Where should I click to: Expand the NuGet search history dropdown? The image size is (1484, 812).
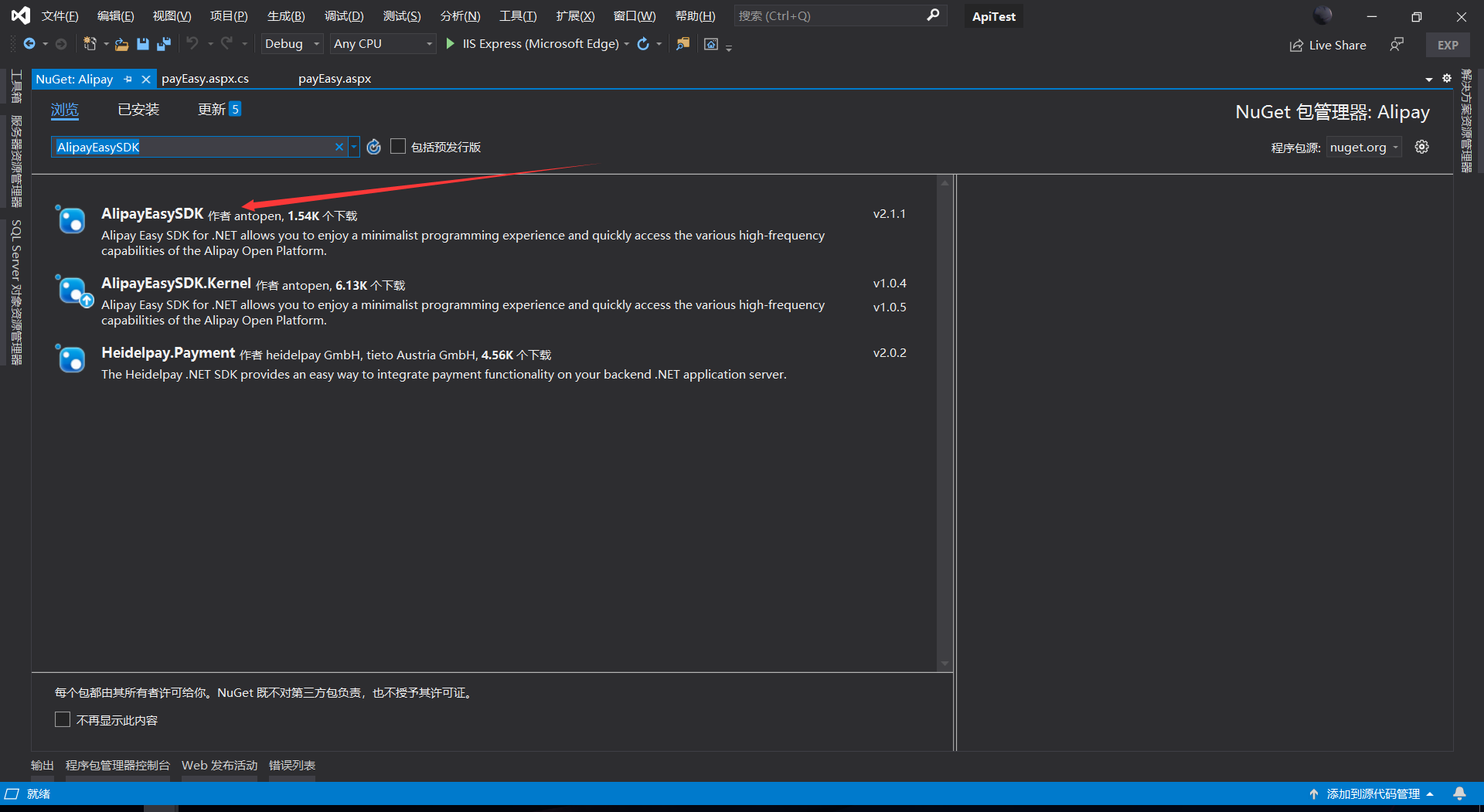tap(354, 147)
